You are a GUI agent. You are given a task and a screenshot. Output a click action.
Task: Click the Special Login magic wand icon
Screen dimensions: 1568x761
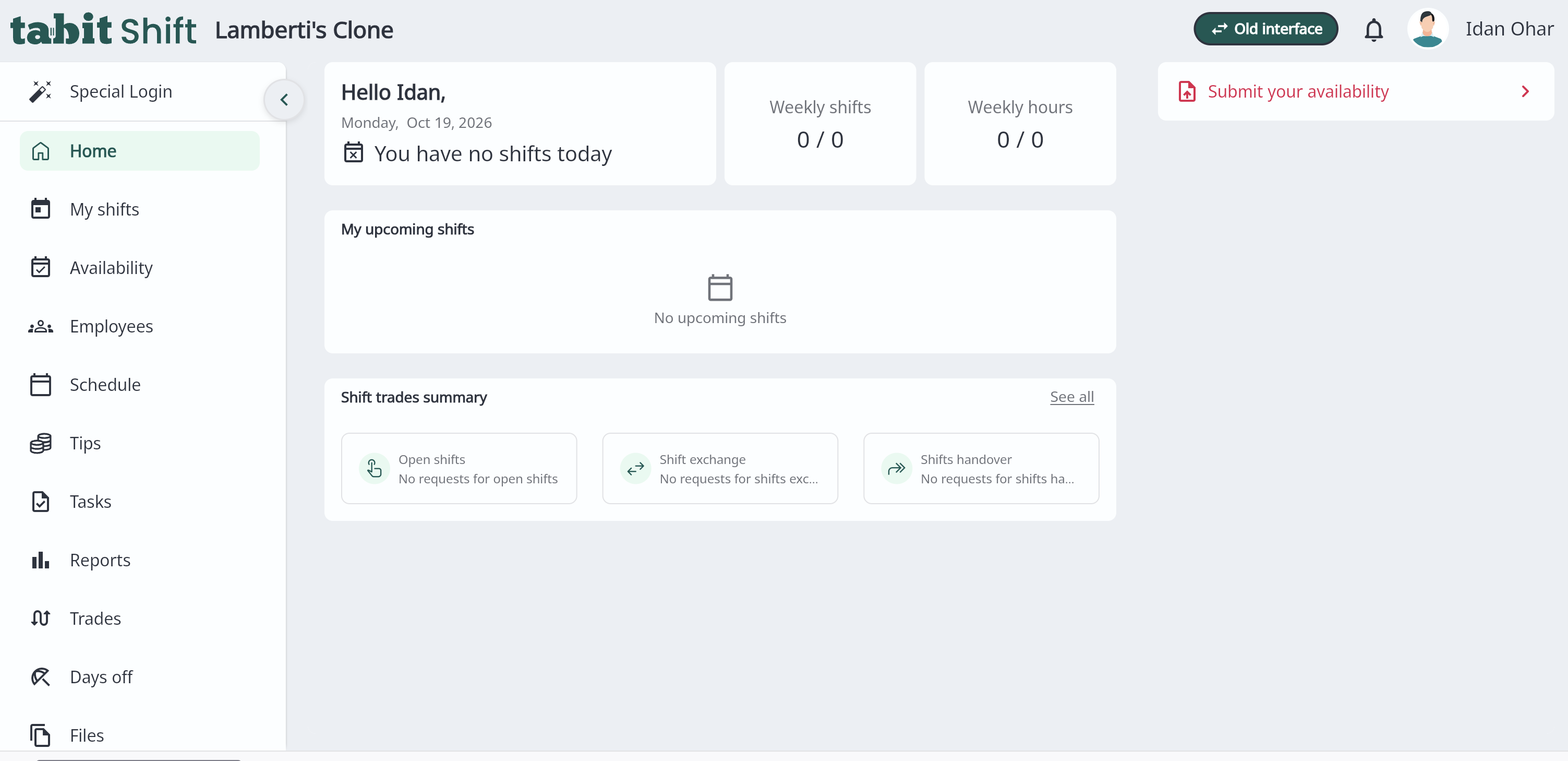[40, 91]
